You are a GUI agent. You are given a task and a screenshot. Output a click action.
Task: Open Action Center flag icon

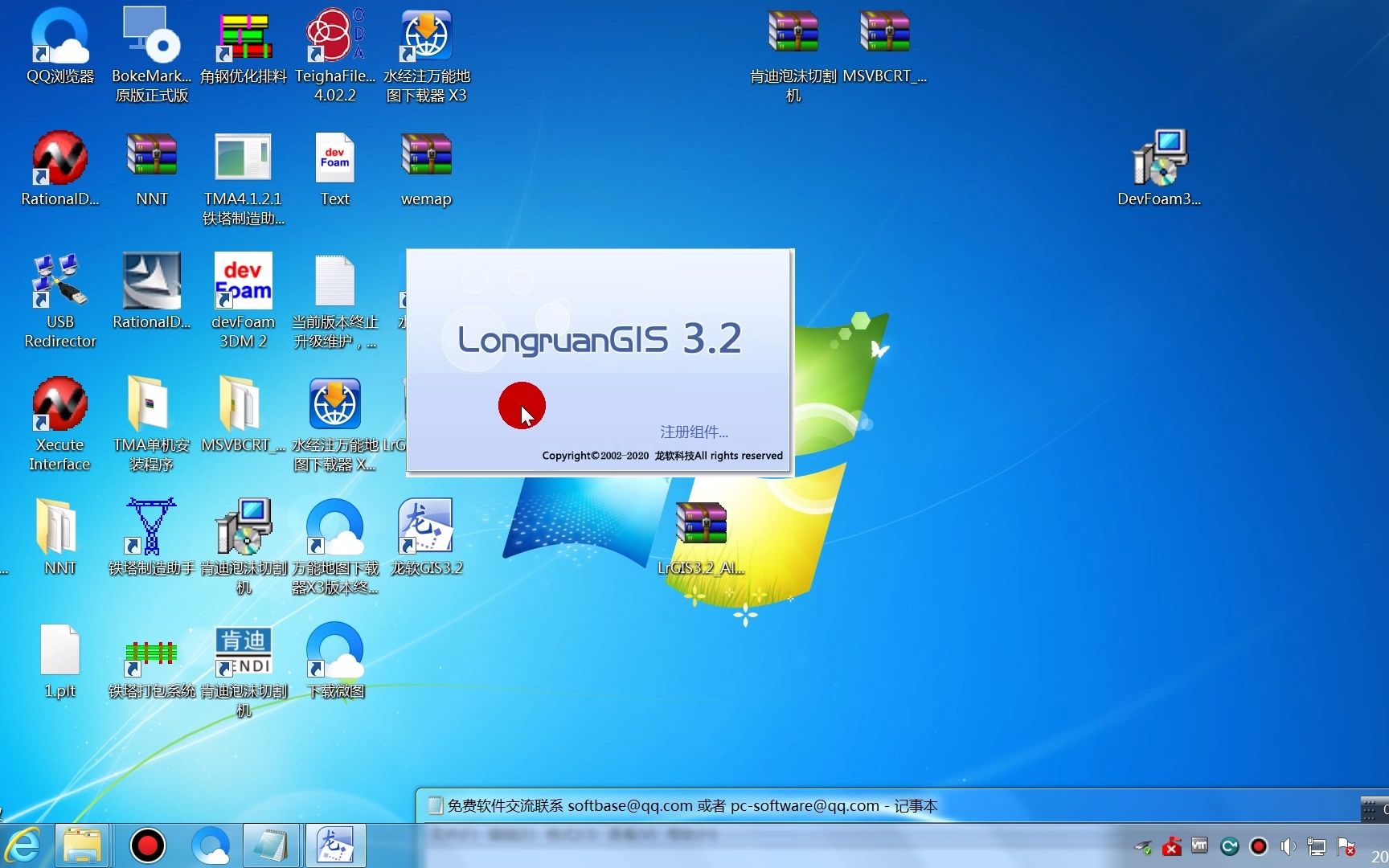pos(1346,846)
